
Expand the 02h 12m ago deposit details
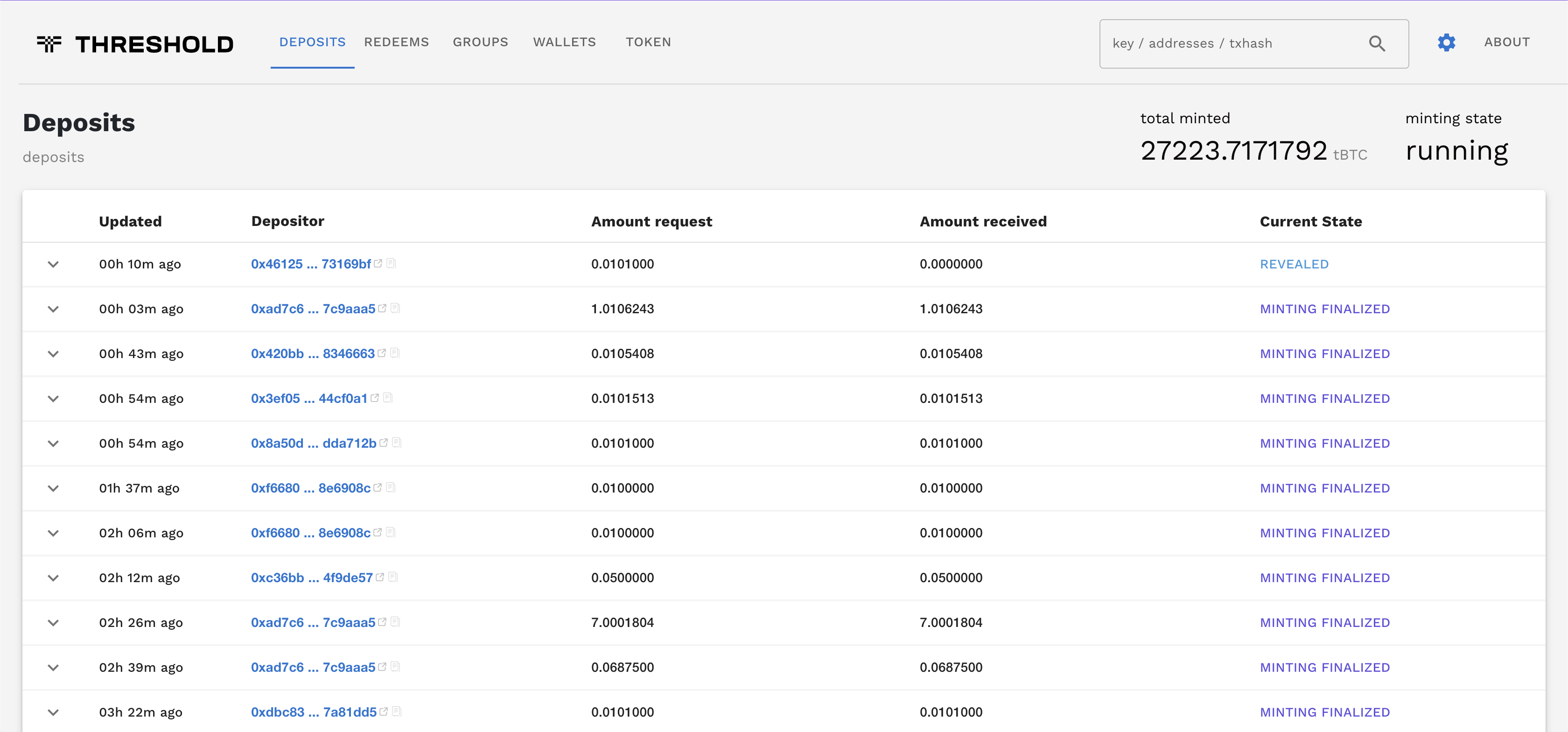click(53, 577)
